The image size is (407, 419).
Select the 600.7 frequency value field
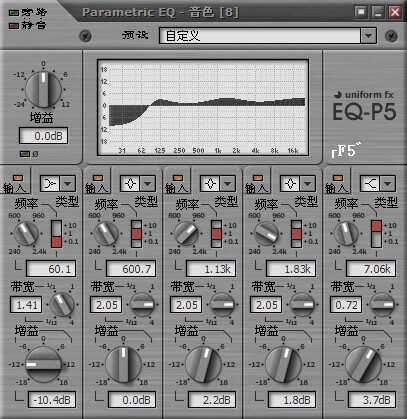coord(131,269)
